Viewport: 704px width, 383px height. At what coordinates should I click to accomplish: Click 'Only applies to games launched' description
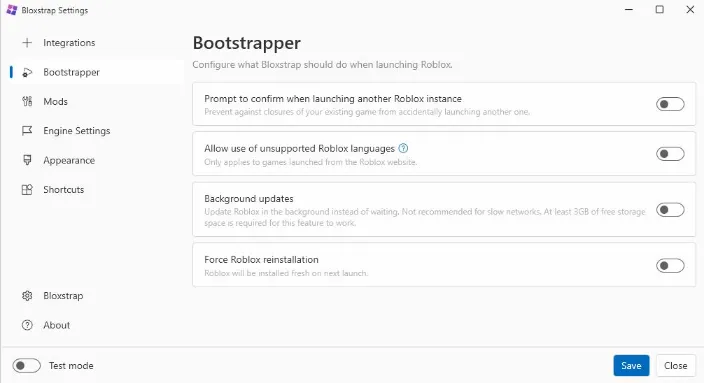310,162
